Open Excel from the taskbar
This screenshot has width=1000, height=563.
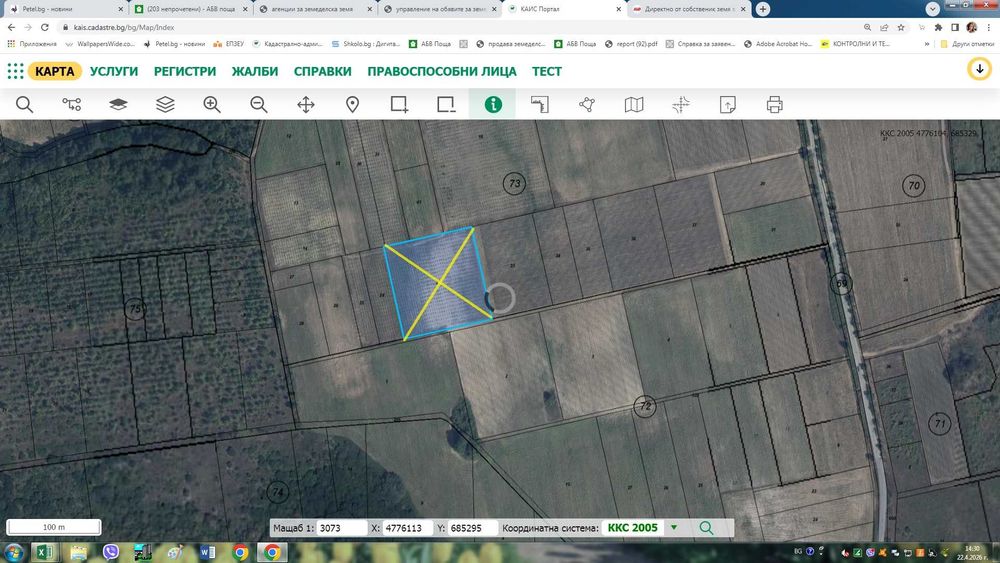(x=43, y=552)
